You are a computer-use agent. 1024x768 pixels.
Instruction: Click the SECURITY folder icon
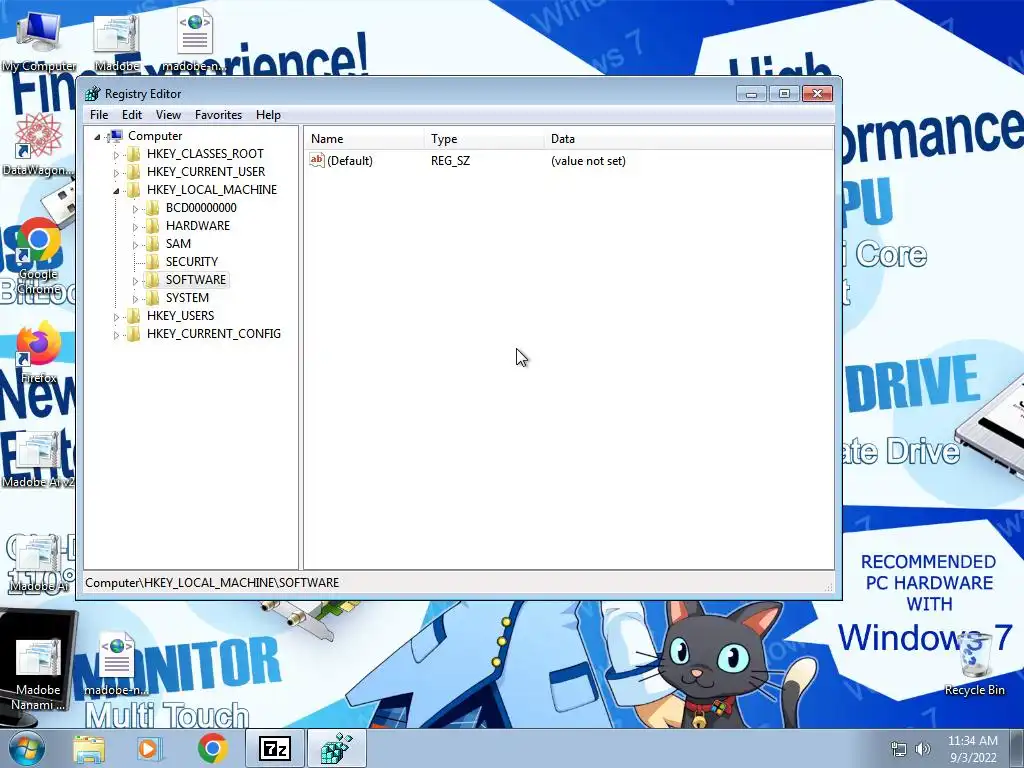(152, 261)
